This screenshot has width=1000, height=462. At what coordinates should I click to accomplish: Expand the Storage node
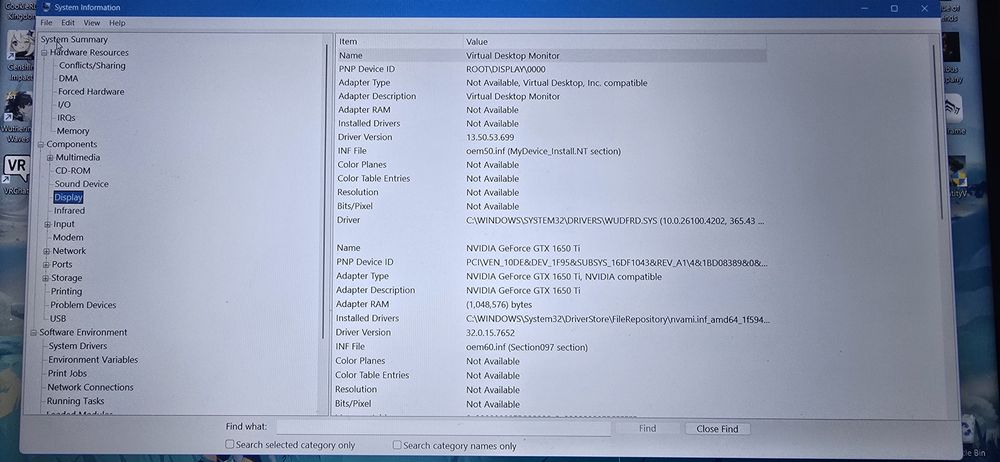pos(45,278)
